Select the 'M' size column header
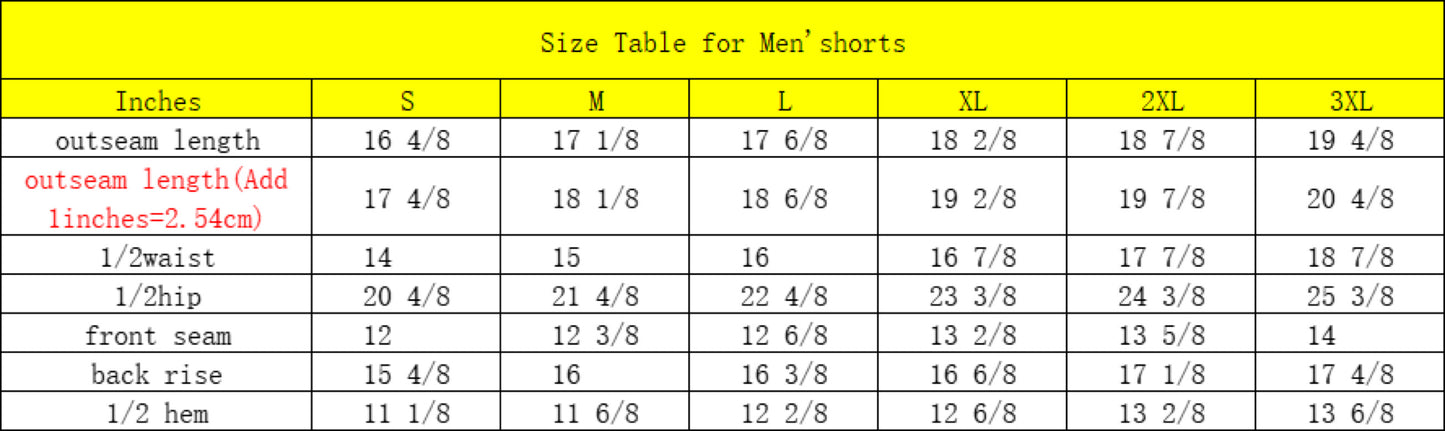Viewport: 1445px width, 431px height. (x=596, y=101)
